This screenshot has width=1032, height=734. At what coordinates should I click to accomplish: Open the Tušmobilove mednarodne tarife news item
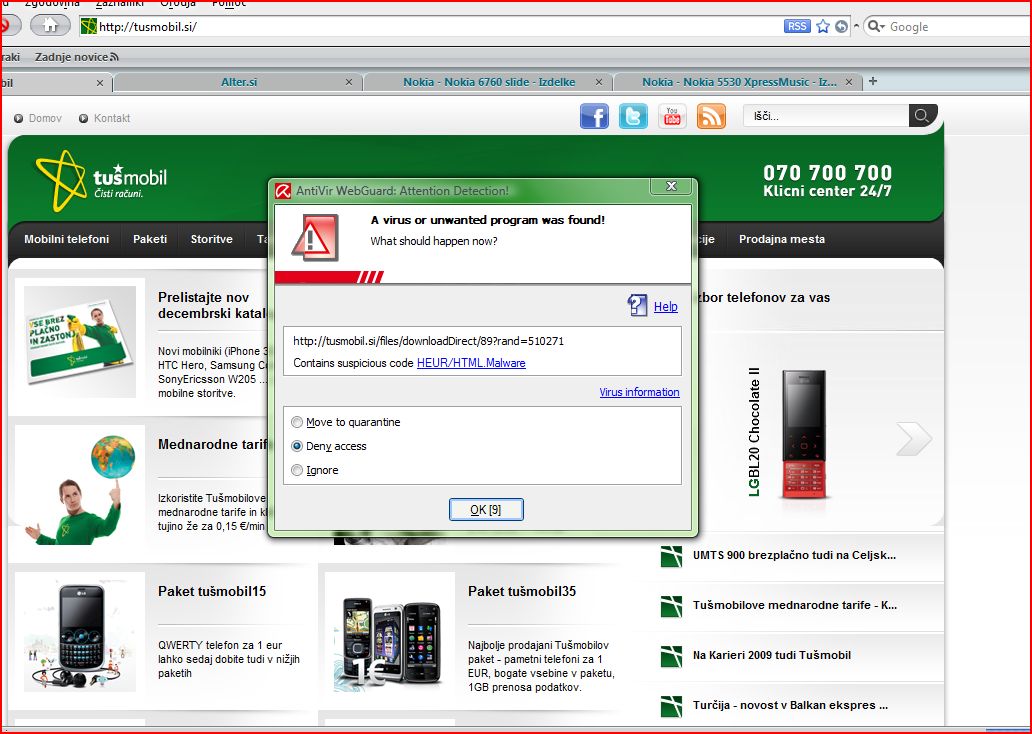795,605
